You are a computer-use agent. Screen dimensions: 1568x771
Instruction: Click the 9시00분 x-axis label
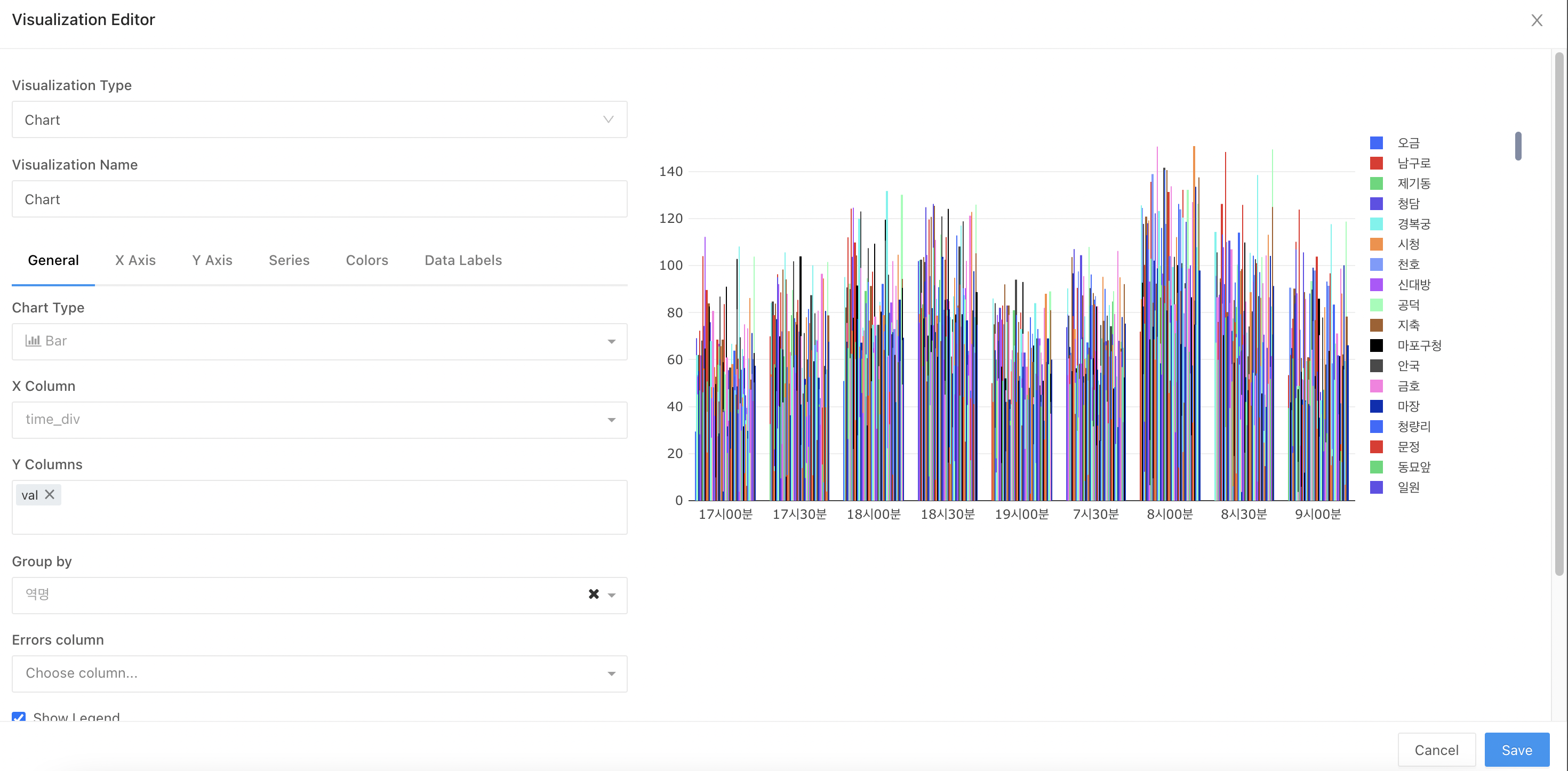(1318, 515)
